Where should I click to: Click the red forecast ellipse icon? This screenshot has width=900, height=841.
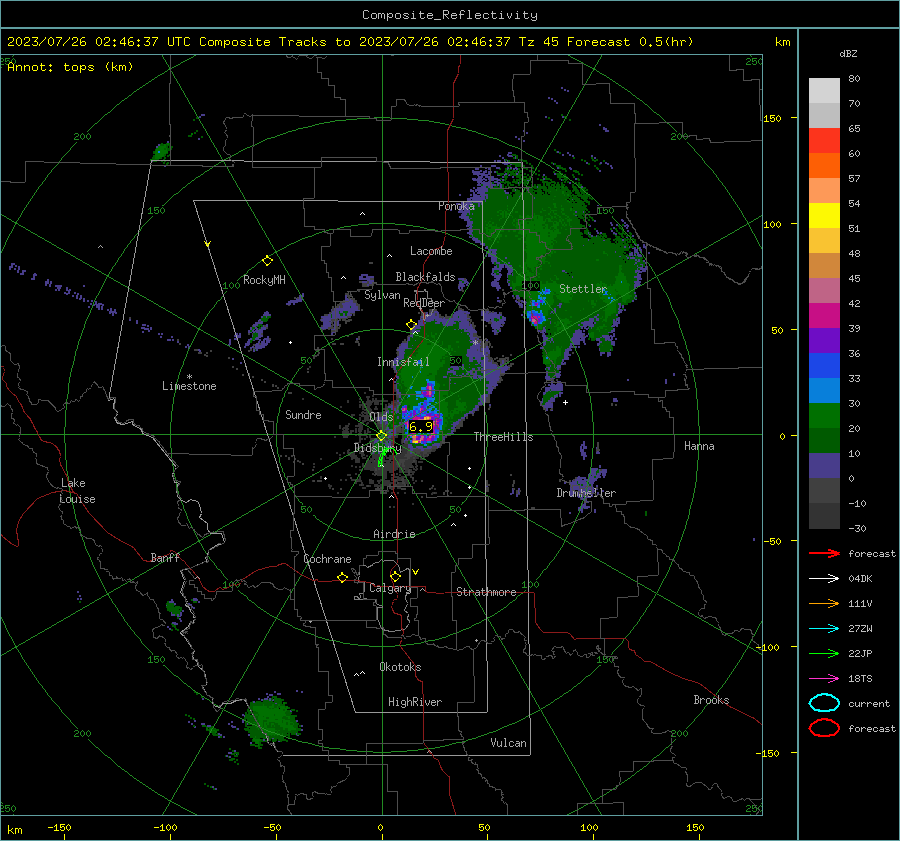[824, 728]
